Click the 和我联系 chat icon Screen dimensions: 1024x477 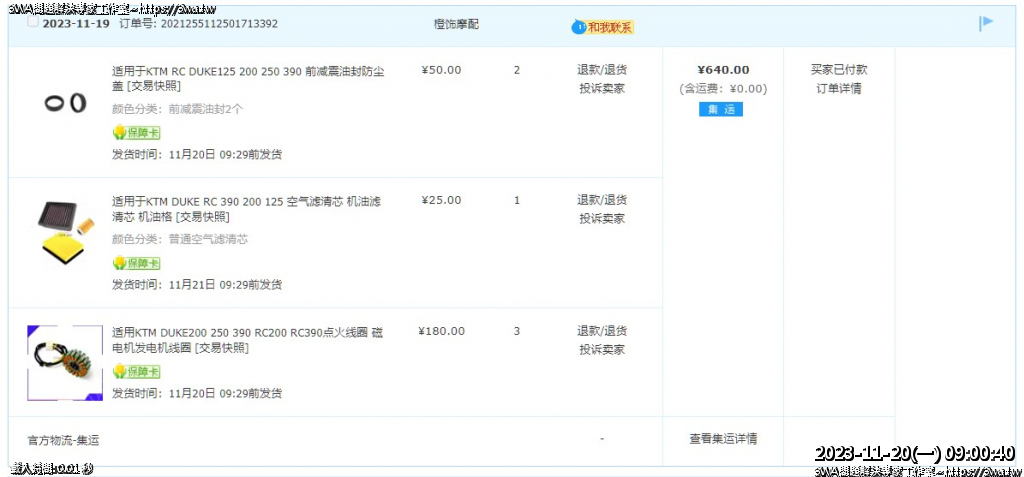[602, 27]
